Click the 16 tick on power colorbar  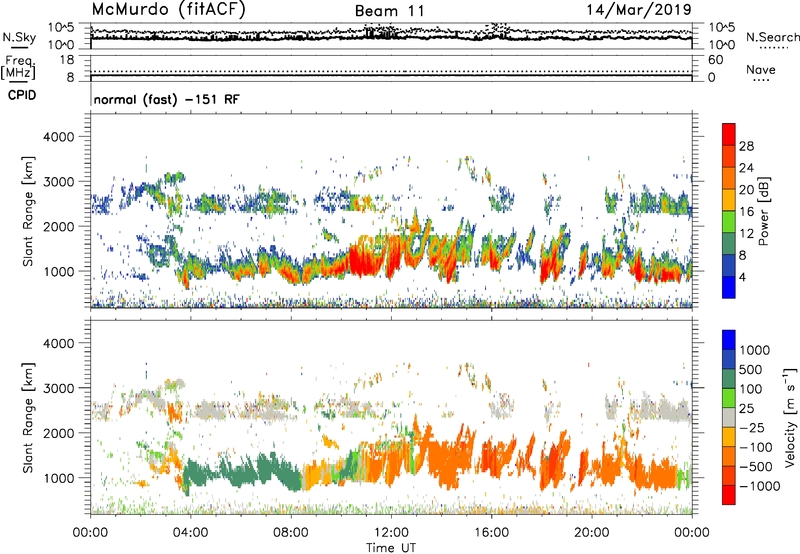coord(746,212)
